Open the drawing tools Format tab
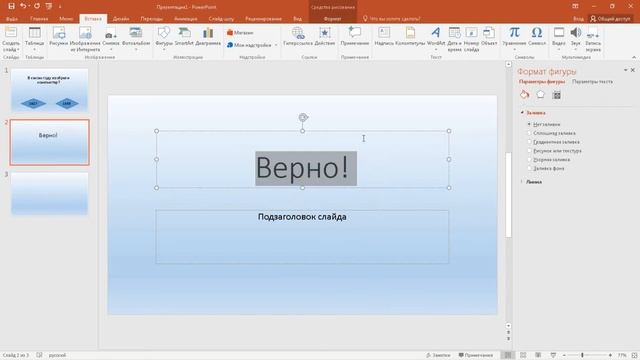640x360 pixels. pos(332,19)
